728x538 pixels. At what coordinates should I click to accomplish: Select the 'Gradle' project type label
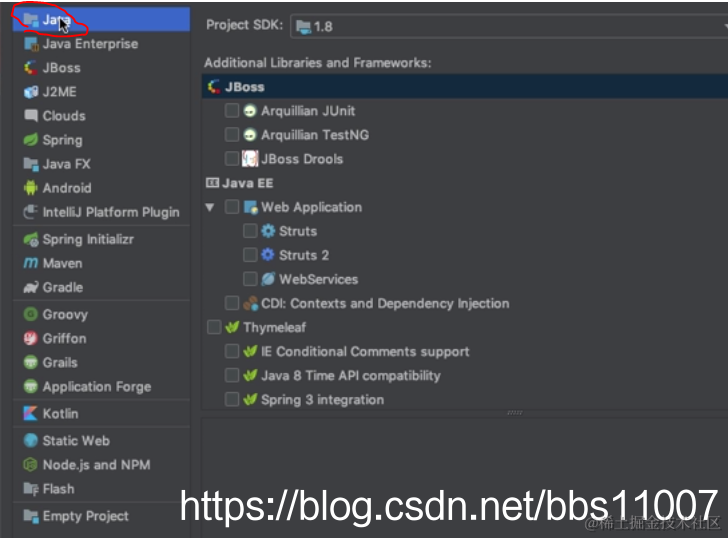[x=63, y=287]
